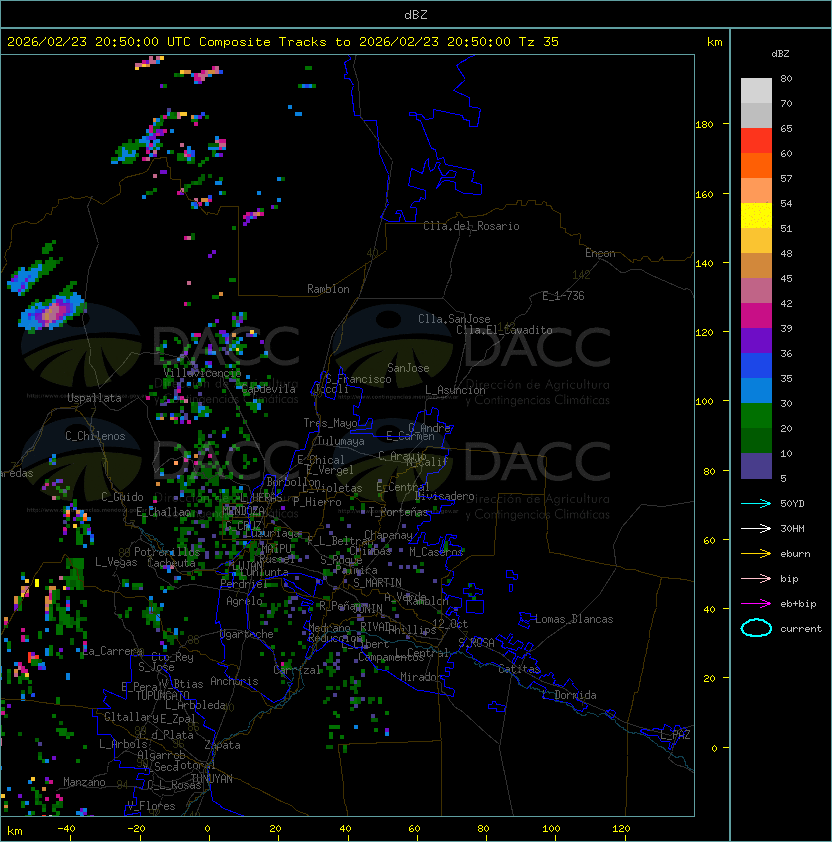Select the Tulumaya map label
The width and height of the screenshot is (832, 842).
coord(341,441)
